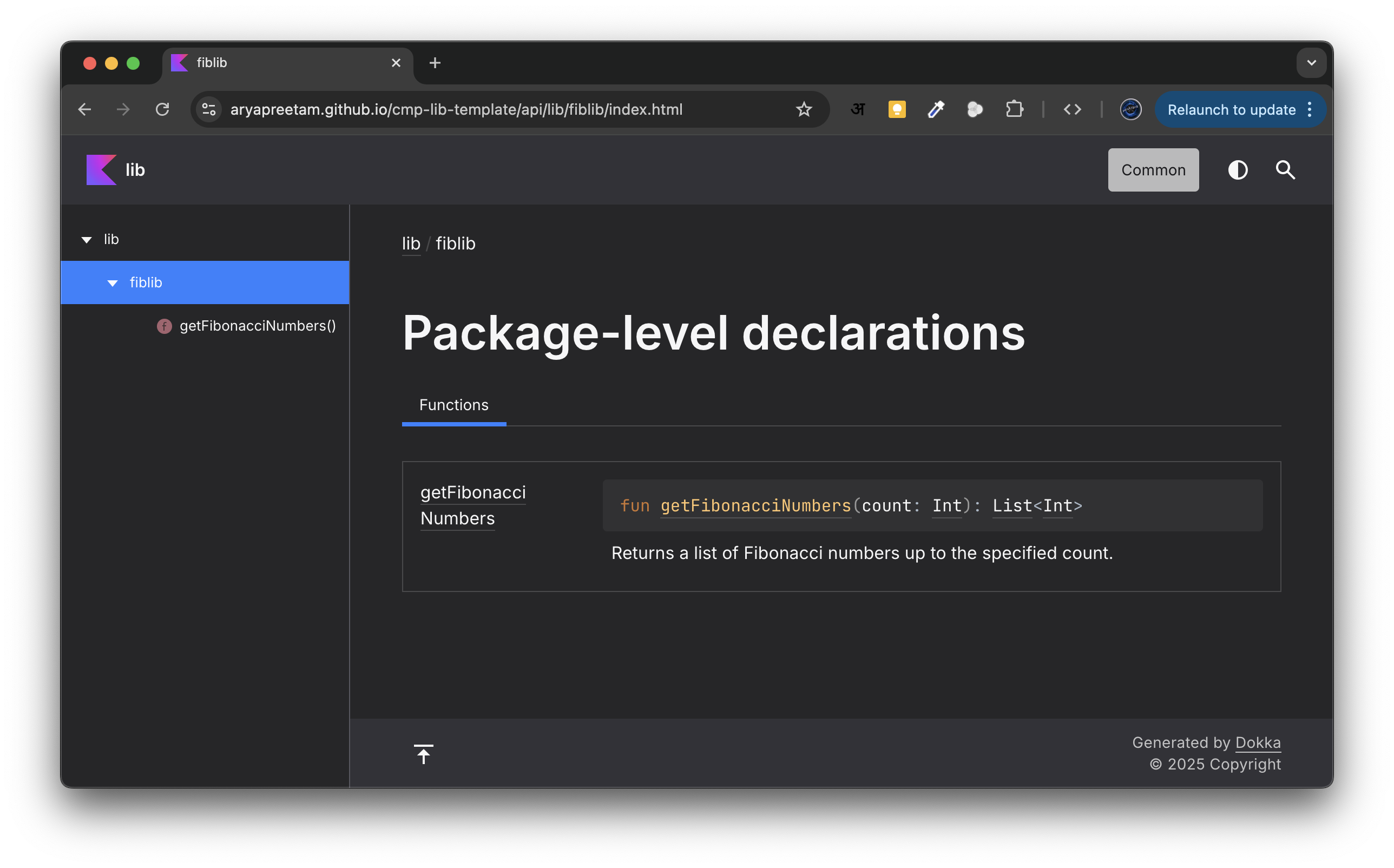Open the tab search chevron
1394x868 pixels.
[x=1311, y=63]
